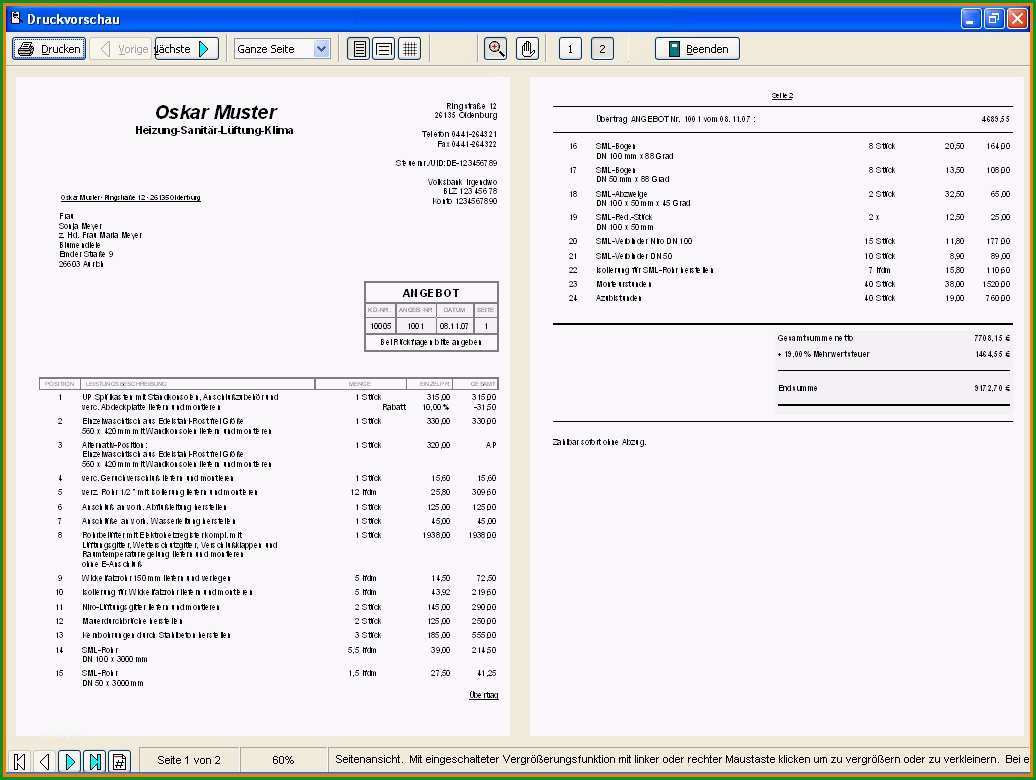
Task: Go to previous page arrow in status bar
Action: tap(44, 762)
